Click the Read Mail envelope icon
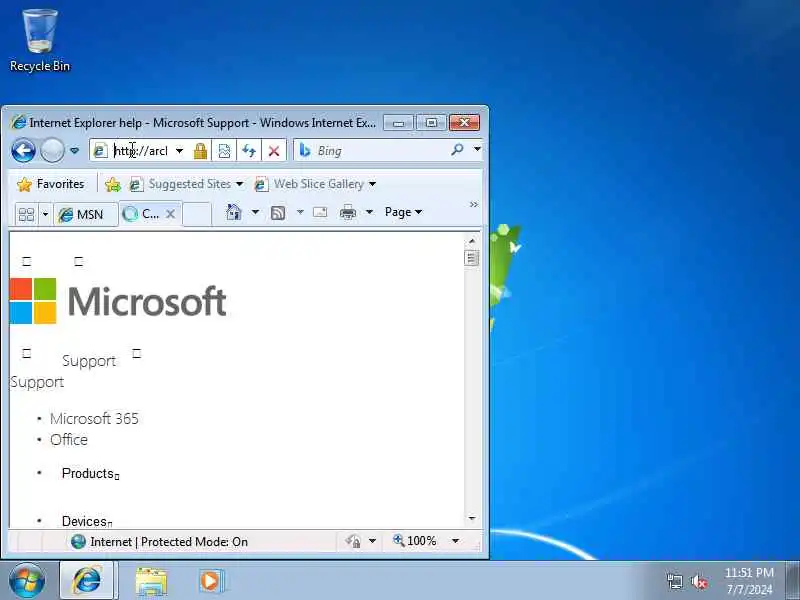800x600 pixels. click(320, 212)
